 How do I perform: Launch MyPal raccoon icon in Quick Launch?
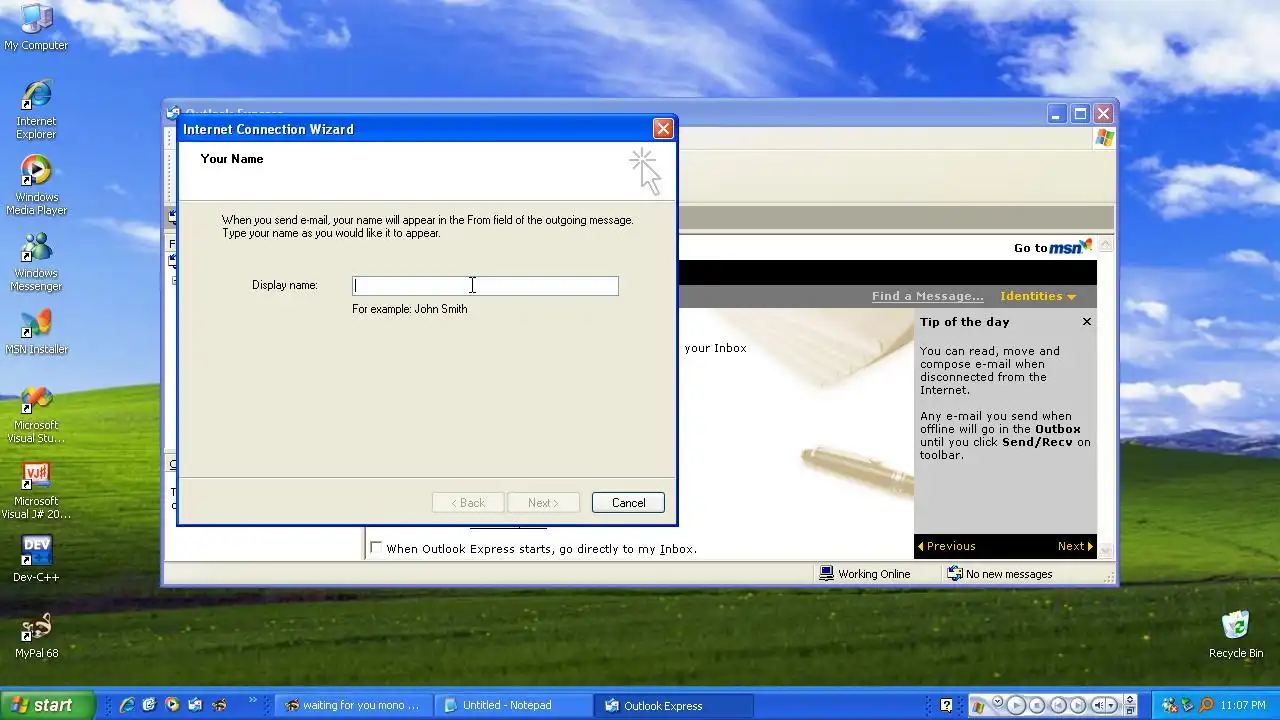[219, 705]
